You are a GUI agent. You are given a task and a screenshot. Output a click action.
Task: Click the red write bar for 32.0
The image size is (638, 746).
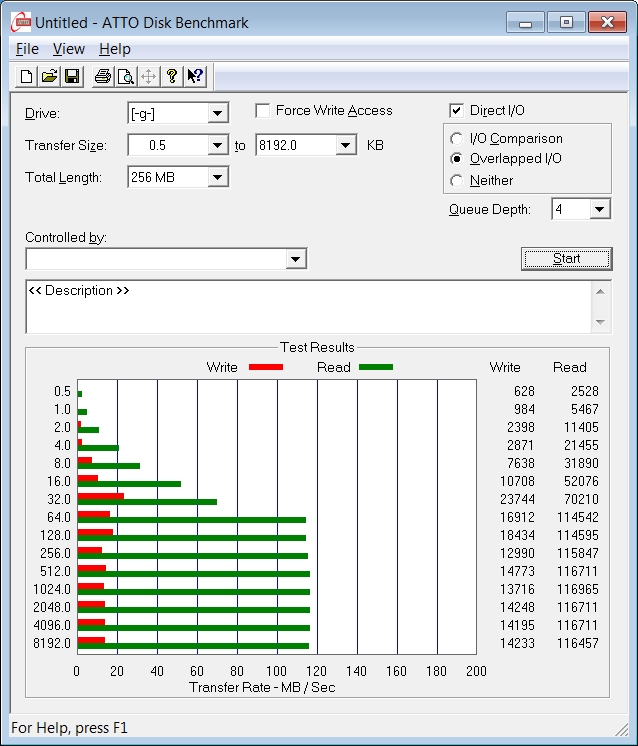coord(101,496)
